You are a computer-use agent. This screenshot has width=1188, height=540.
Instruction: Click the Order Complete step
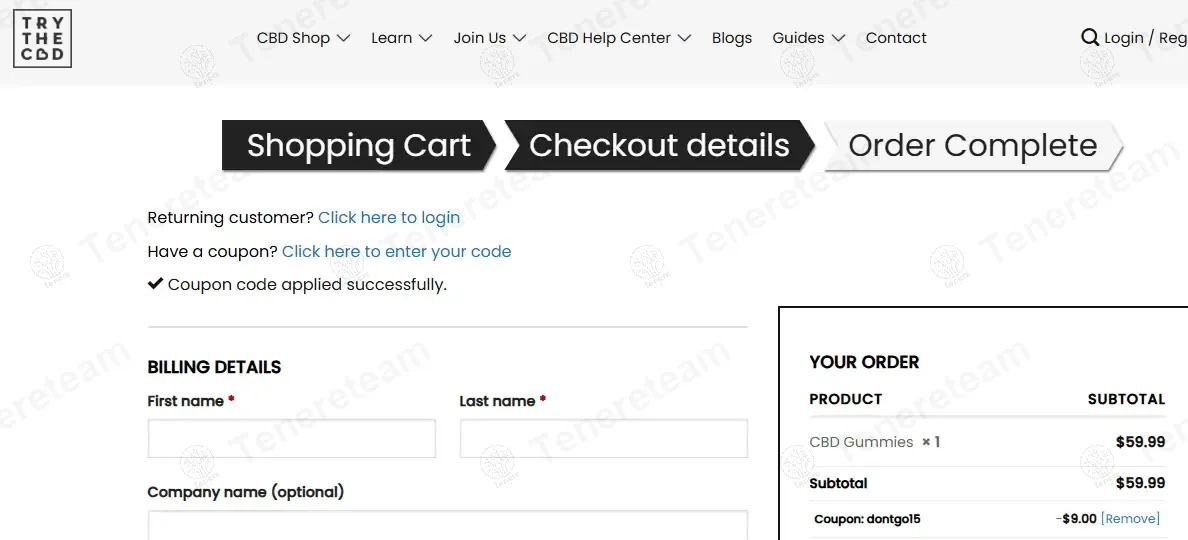(x=972, y=146)
